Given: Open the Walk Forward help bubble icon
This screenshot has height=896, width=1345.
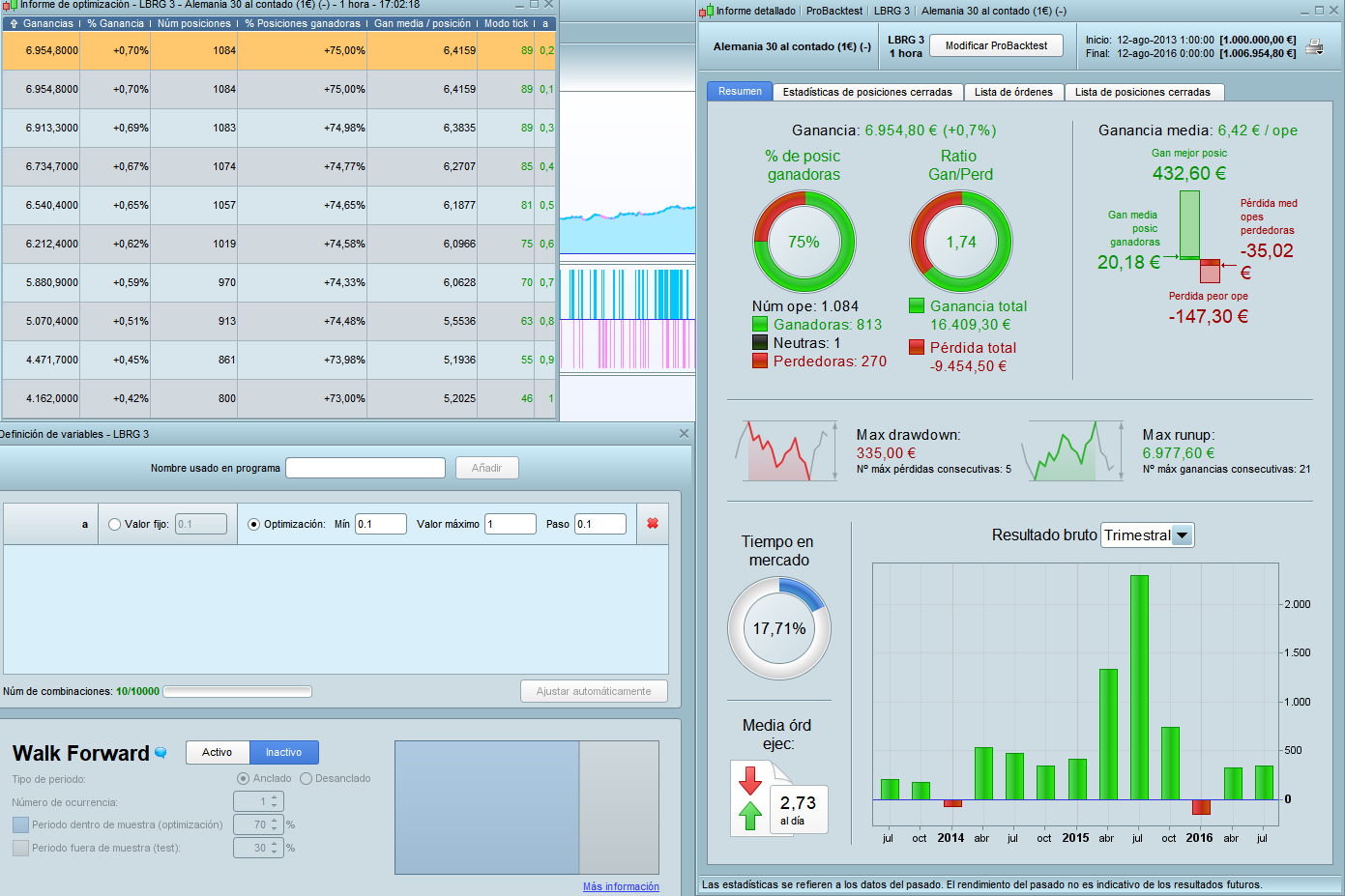Looking at the screenshot, I should coord(161,752).
